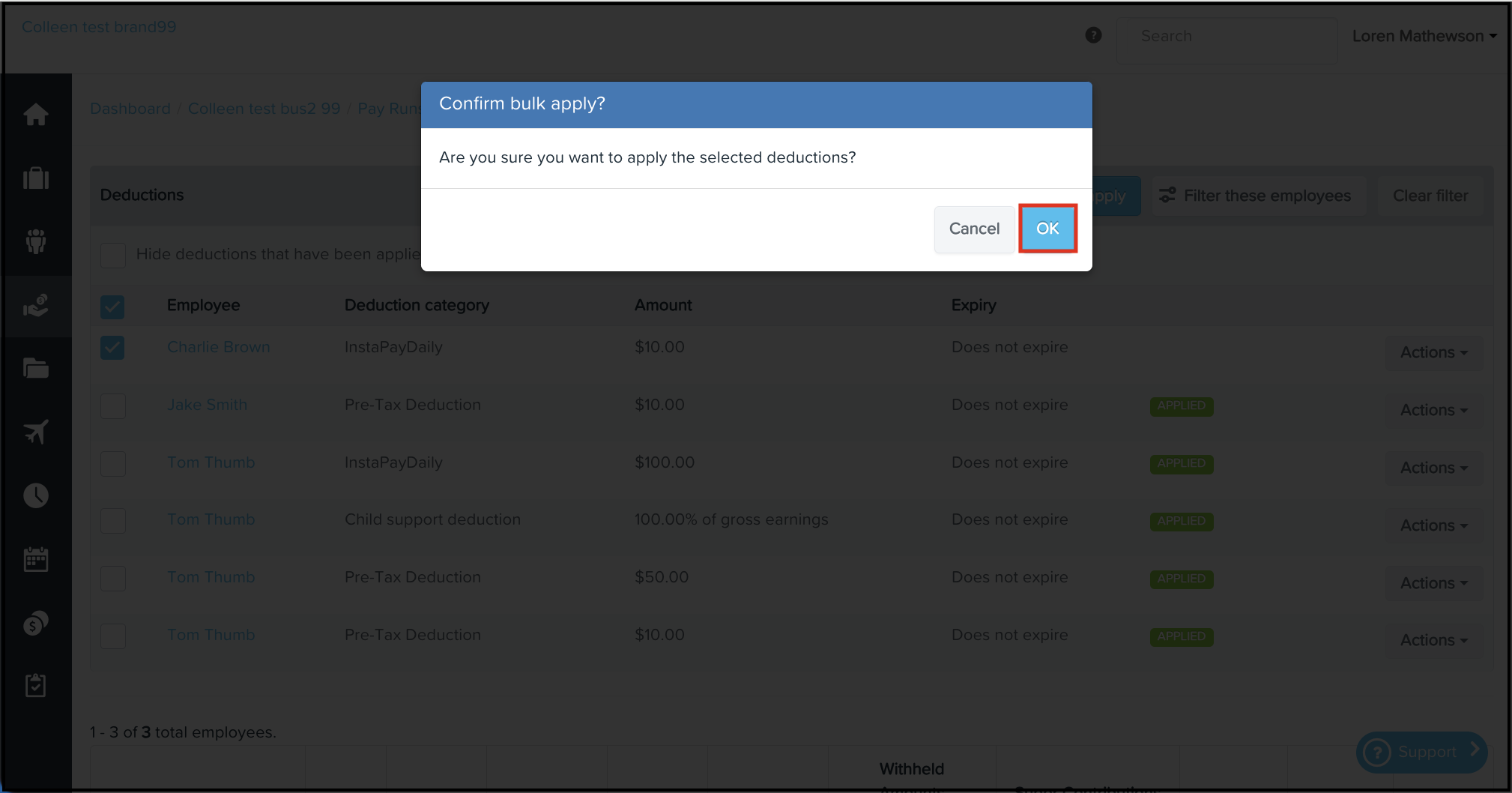The image size is (1512, 793).
Task: Go to Dashboard breadcrumb
Action: (130, 109)
